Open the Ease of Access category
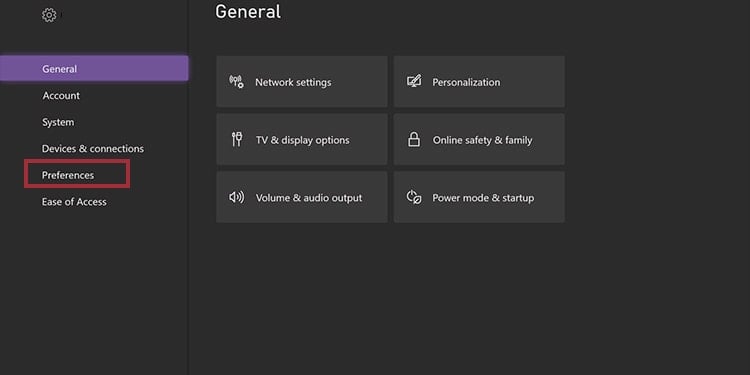750x375 pixels. point(74,202)
